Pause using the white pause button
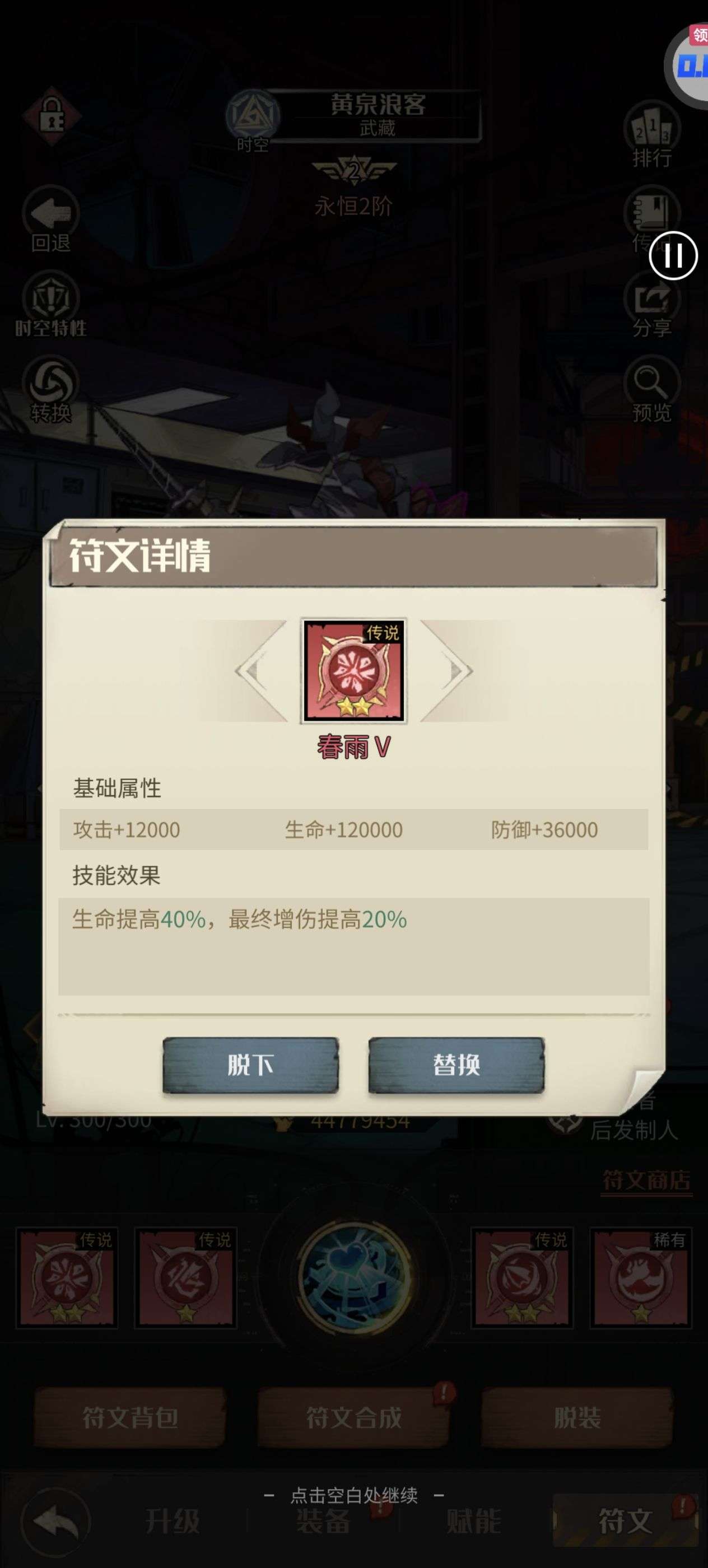This screenshot has width=708, height=1568. [673, 256]
